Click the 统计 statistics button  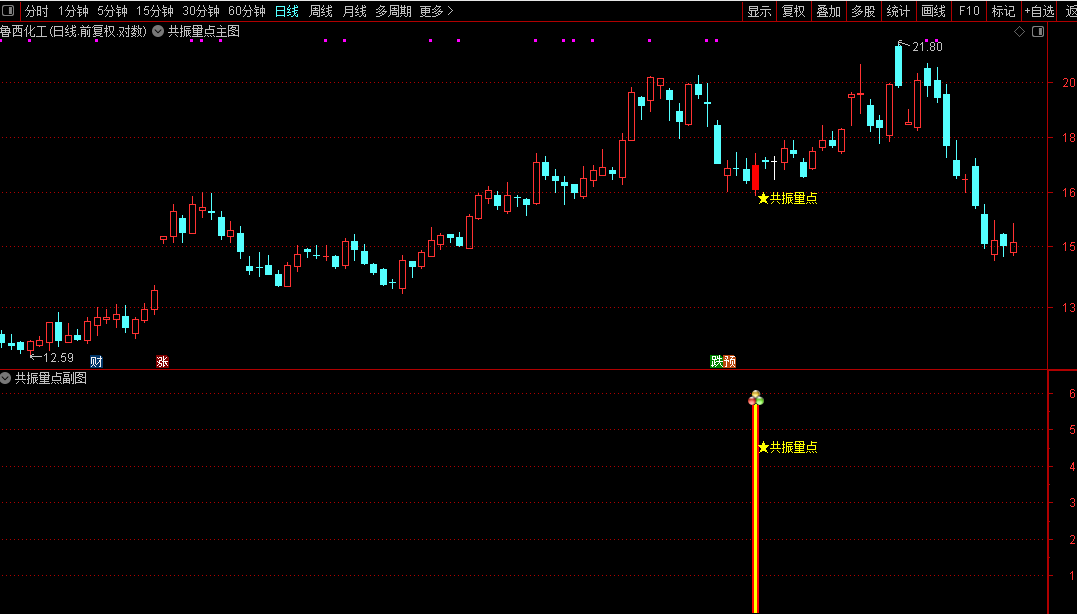(898, 11)
